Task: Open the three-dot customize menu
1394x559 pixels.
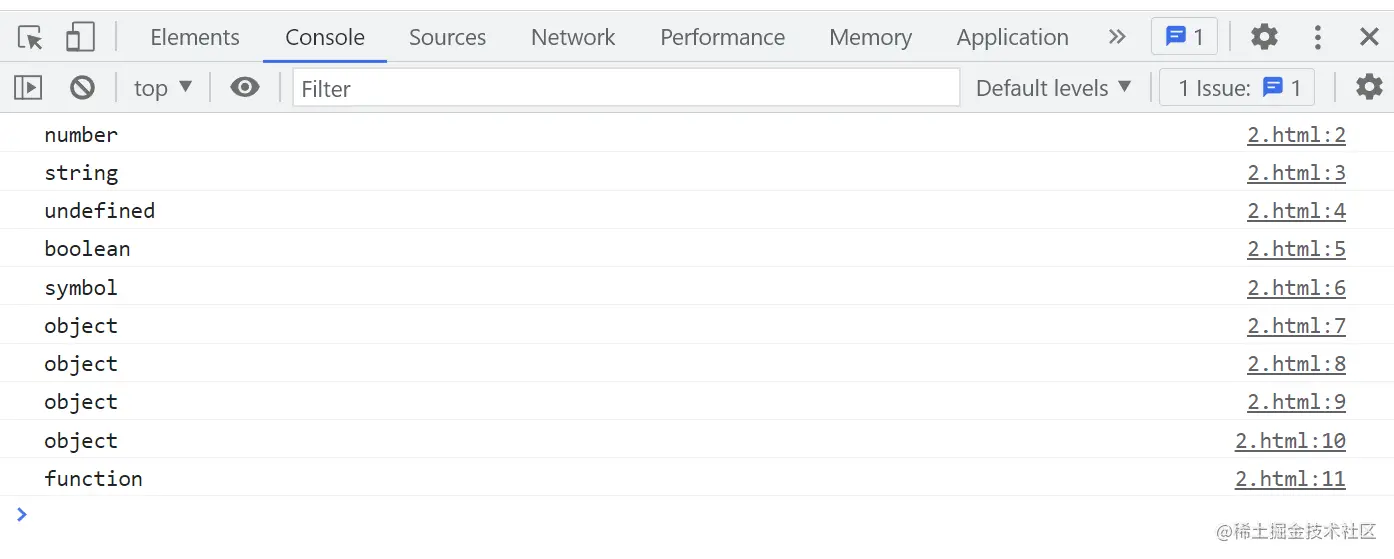Action: [1317, 38]
